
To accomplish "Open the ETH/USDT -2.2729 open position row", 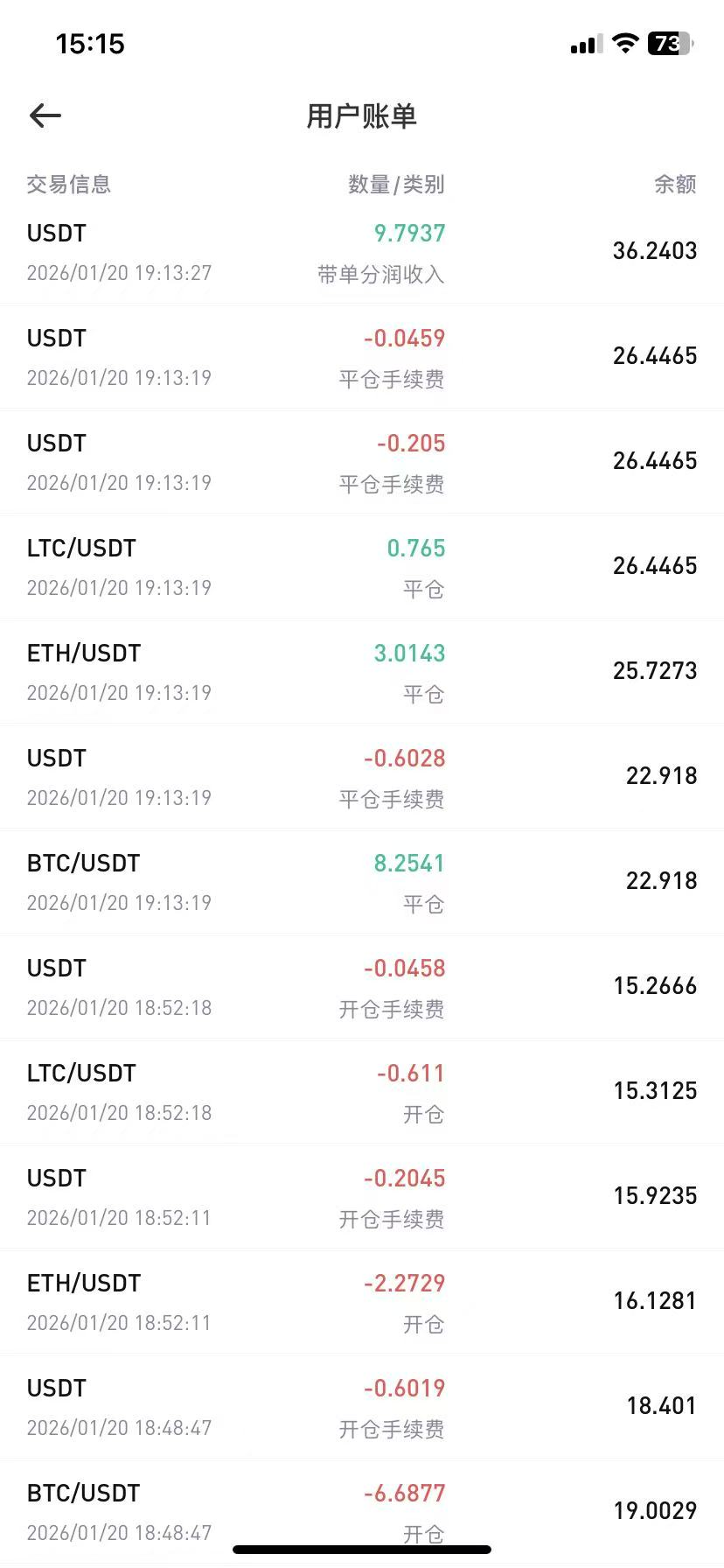I will [362, 1302].
